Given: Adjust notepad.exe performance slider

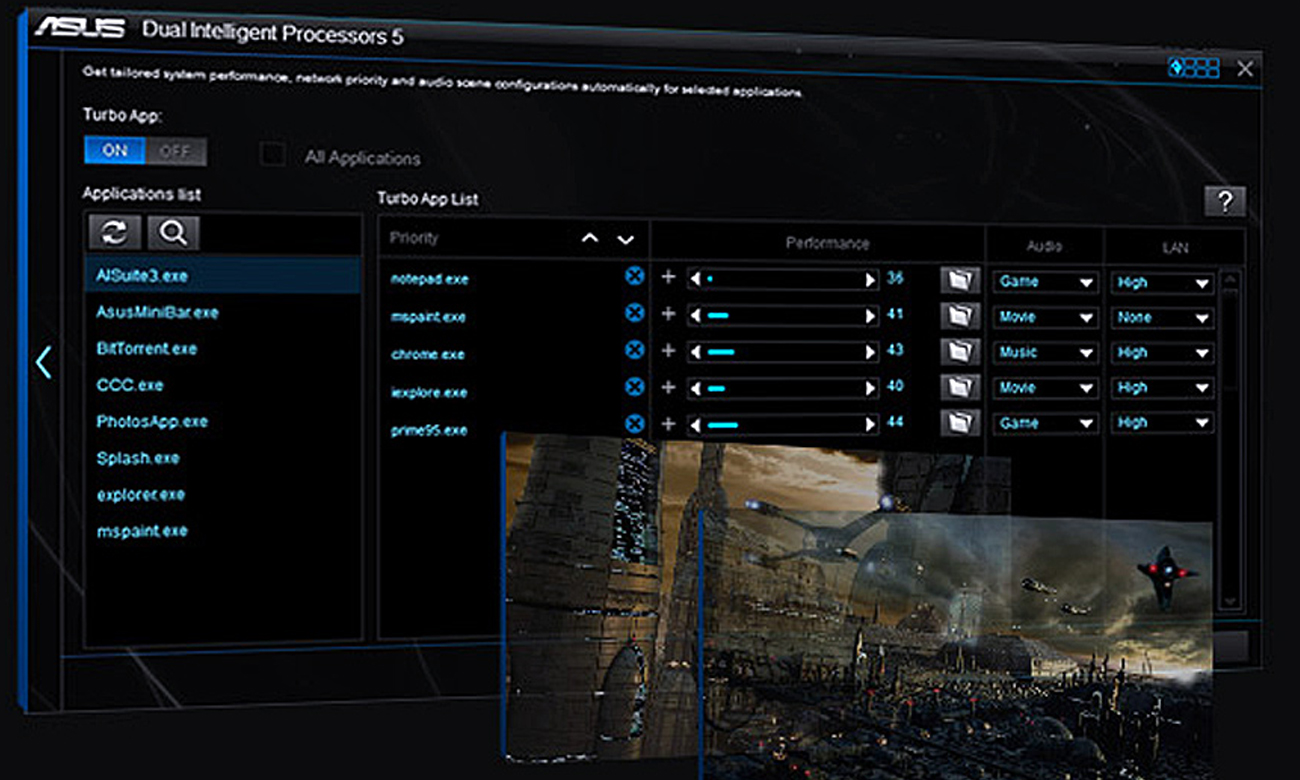Looking at the screenshot, I should click(x=782, y=280).
